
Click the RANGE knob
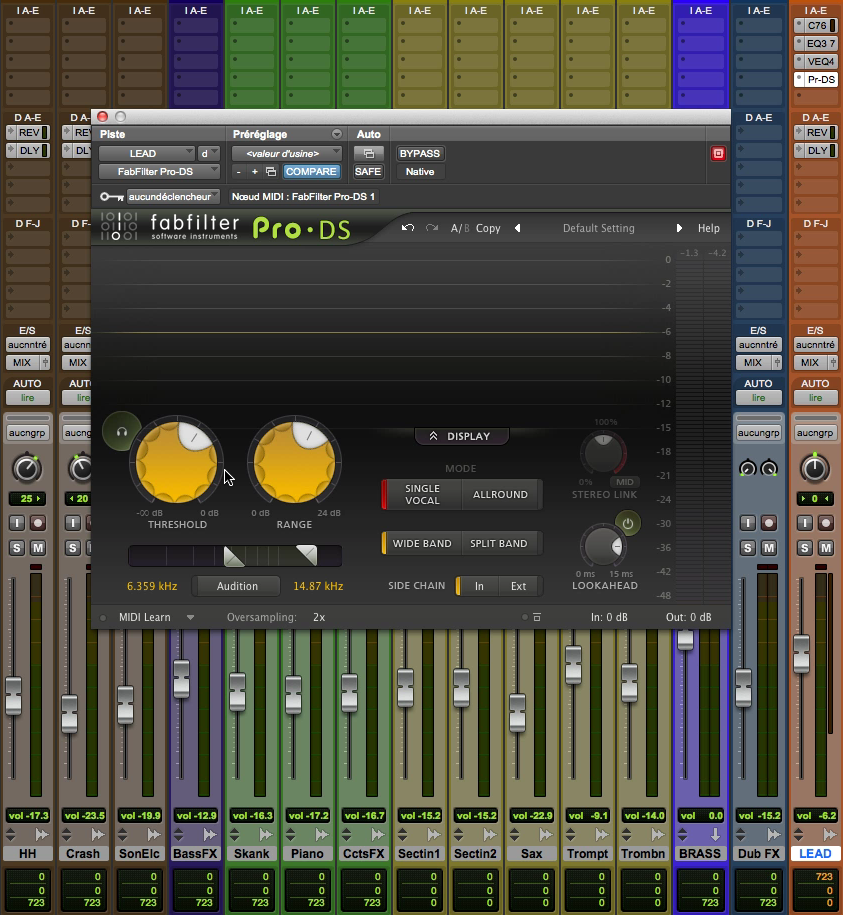point(295,462)
